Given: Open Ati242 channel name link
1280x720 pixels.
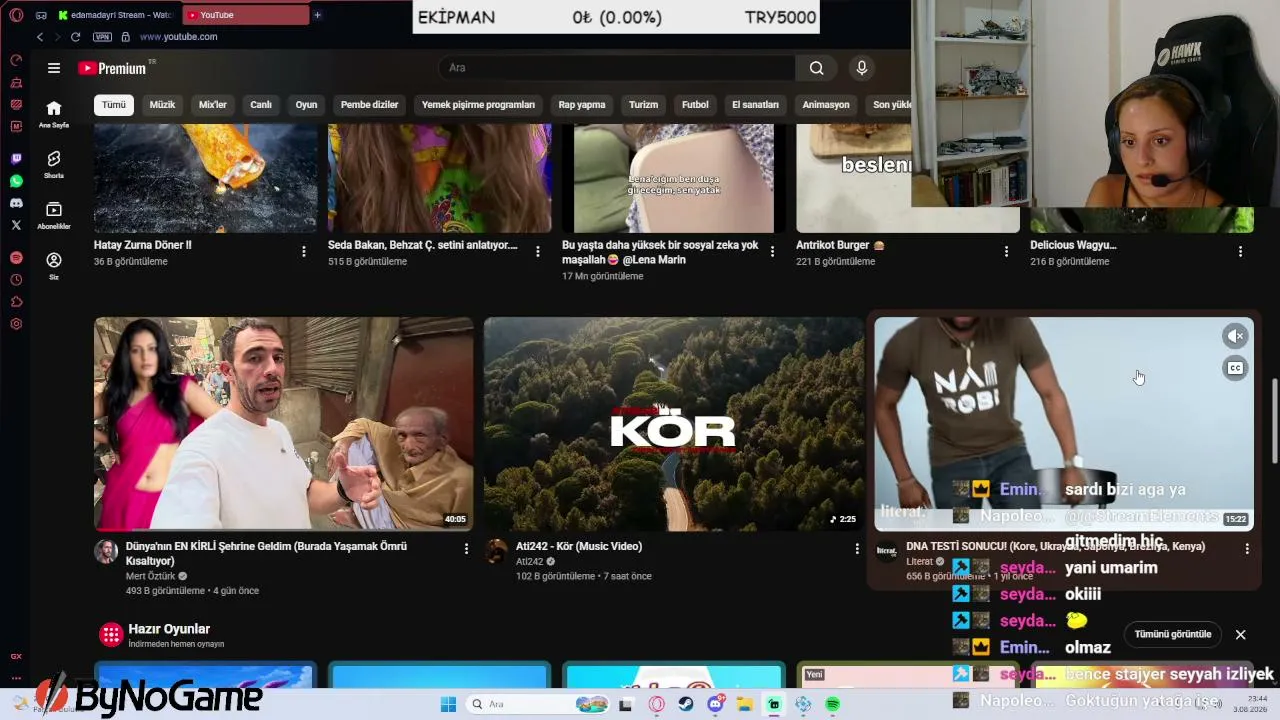Looking at the screenshot, I should pyautogui.click(x=529, y=562).
